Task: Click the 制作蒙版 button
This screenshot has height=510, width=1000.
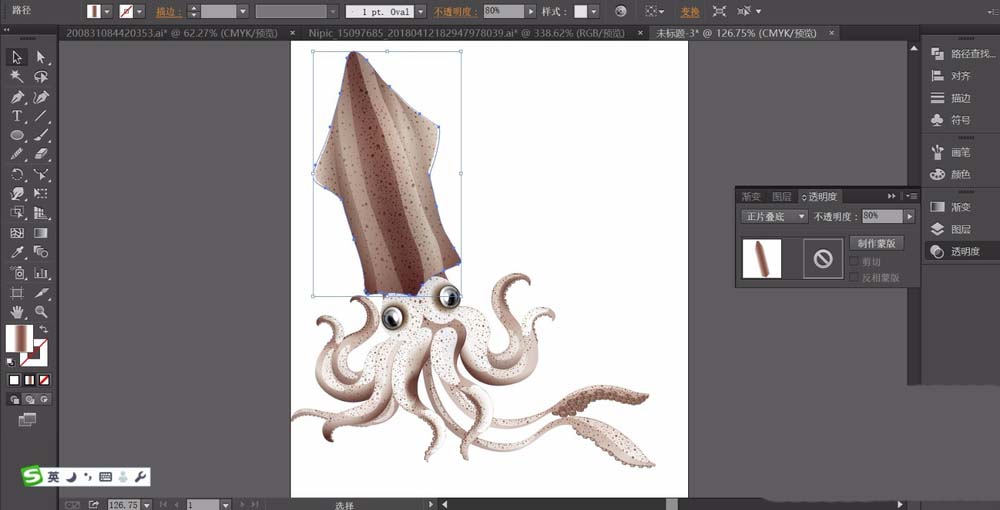Action: [x=876, y=243]
